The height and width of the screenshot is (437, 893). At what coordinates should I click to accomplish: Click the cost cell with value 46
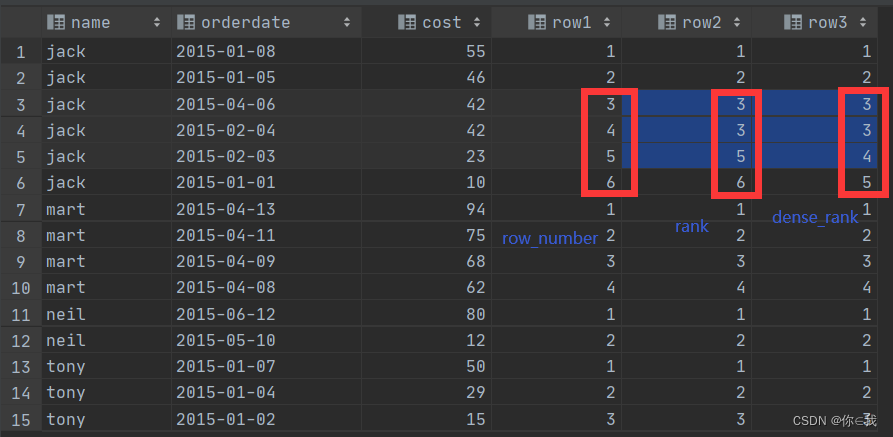pyautogui.click(x=426, y=77)
